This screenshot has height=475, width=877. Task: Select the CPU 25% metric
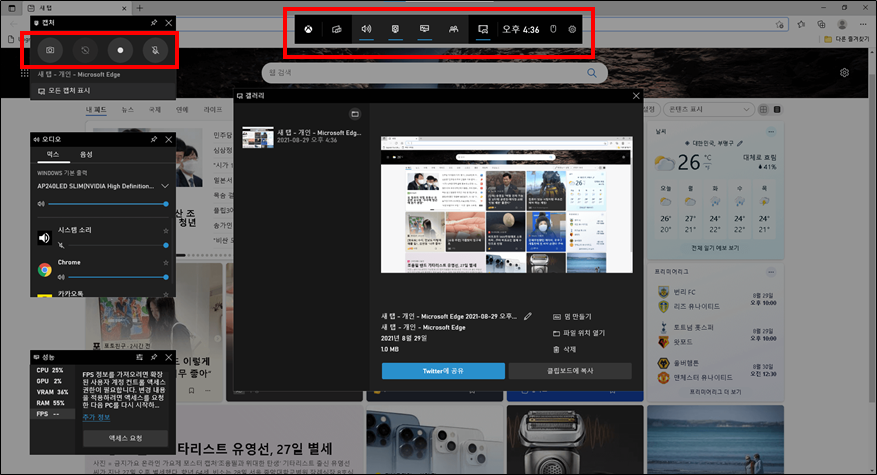point(52,370)
